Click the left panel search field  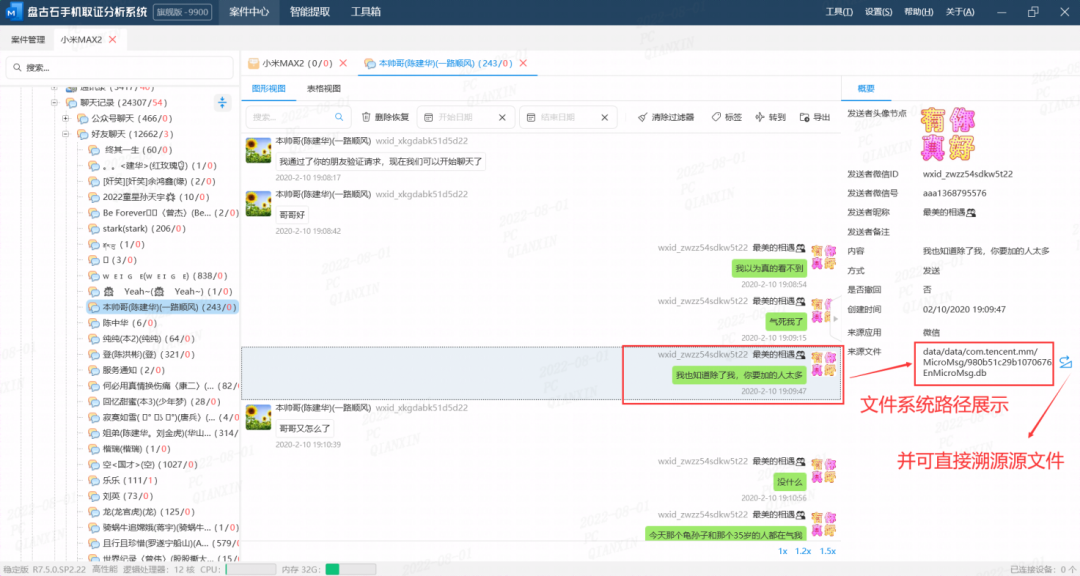pyautogui.click(x=120, y=68)
